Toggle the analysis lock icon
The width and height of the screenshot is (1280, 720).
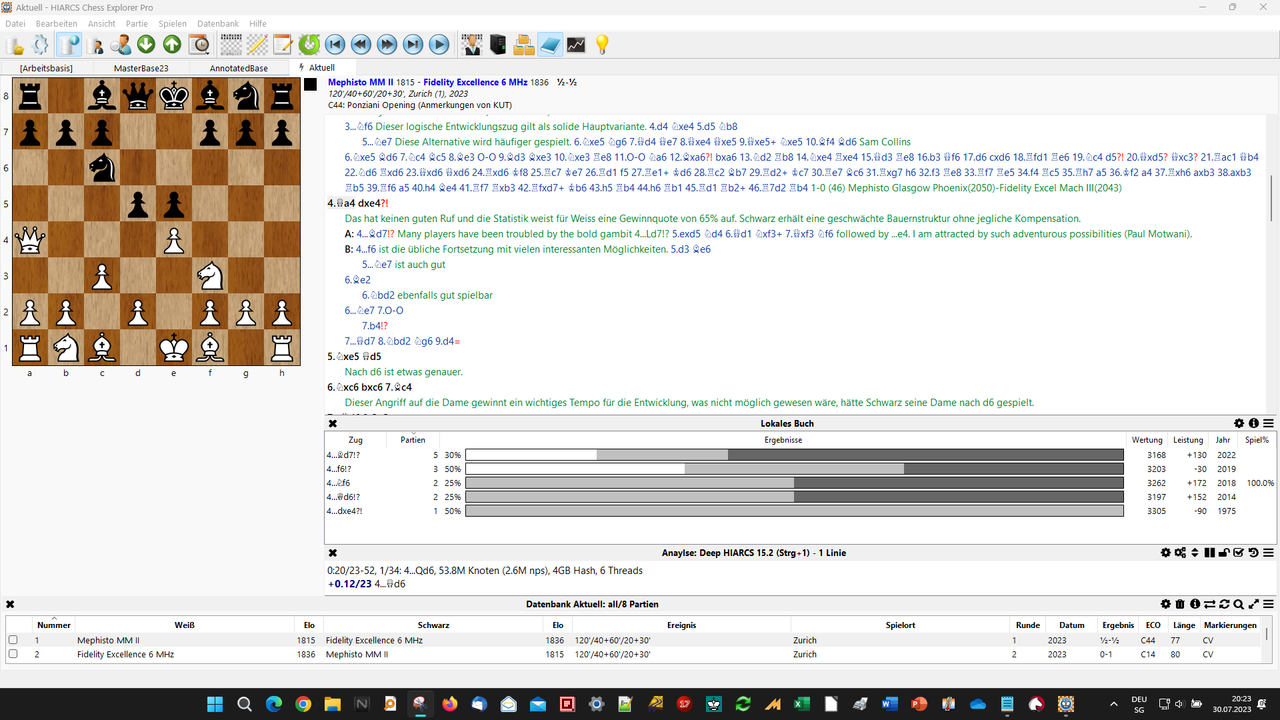(1224, 553)
